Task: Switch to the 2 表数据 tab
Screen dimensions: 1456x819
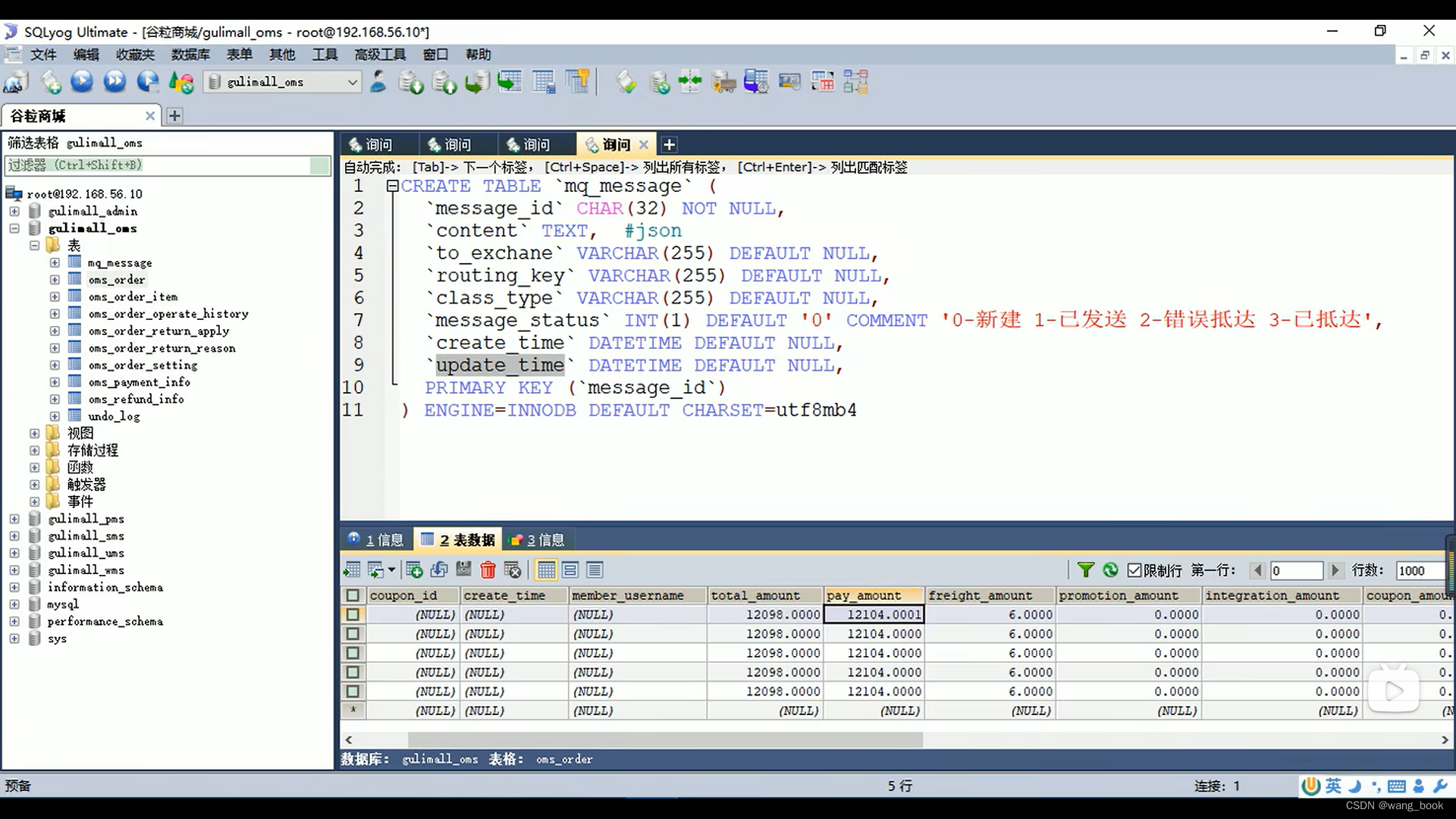Action: (x=458, y=540)
